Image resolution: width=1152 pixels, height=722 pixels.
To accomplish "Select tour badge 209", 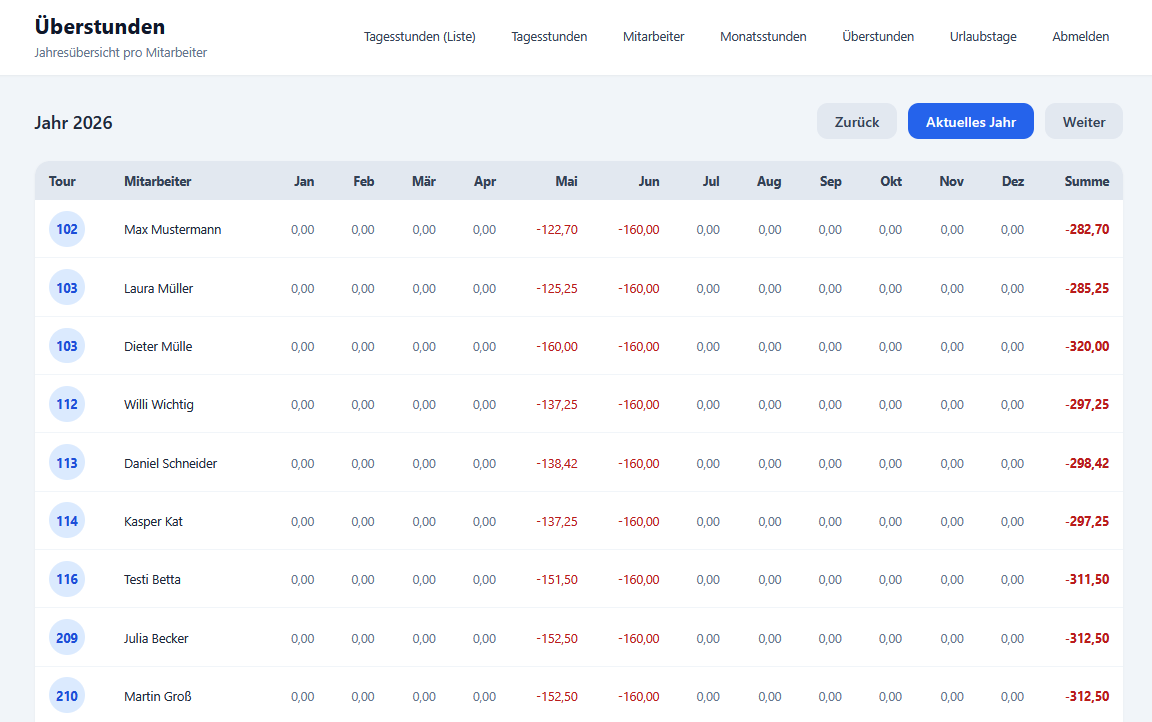I will click(67, 638).
